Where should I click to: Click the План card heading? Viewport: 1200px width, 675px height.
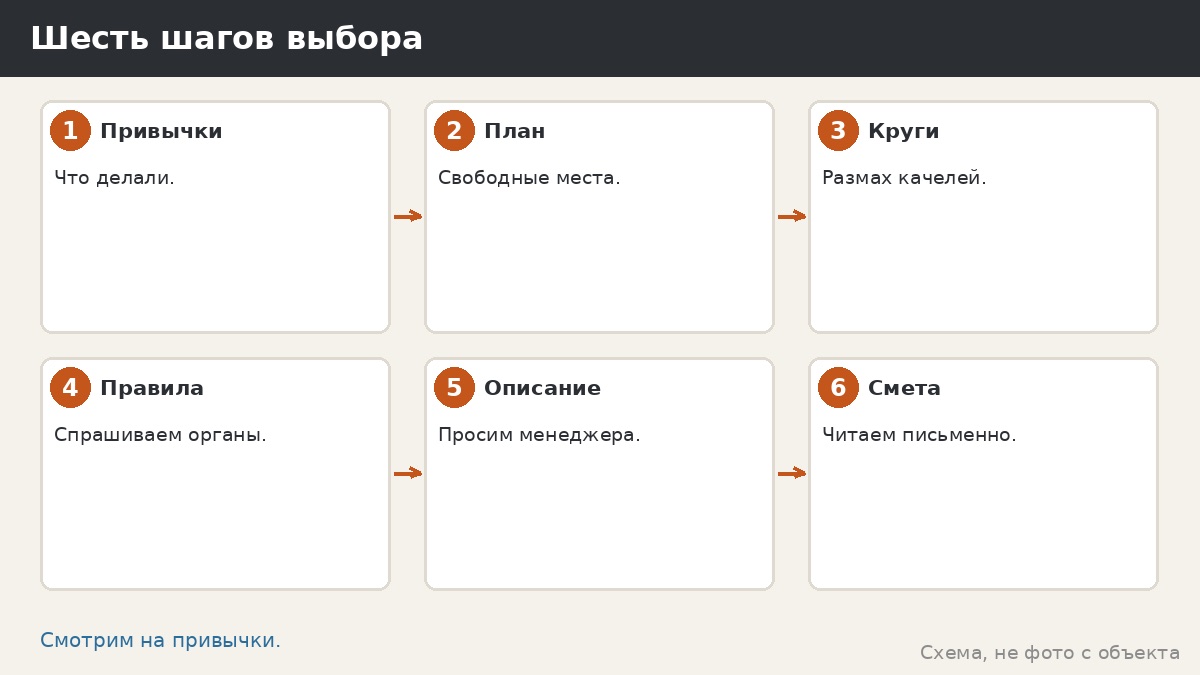tap(515, 131)
